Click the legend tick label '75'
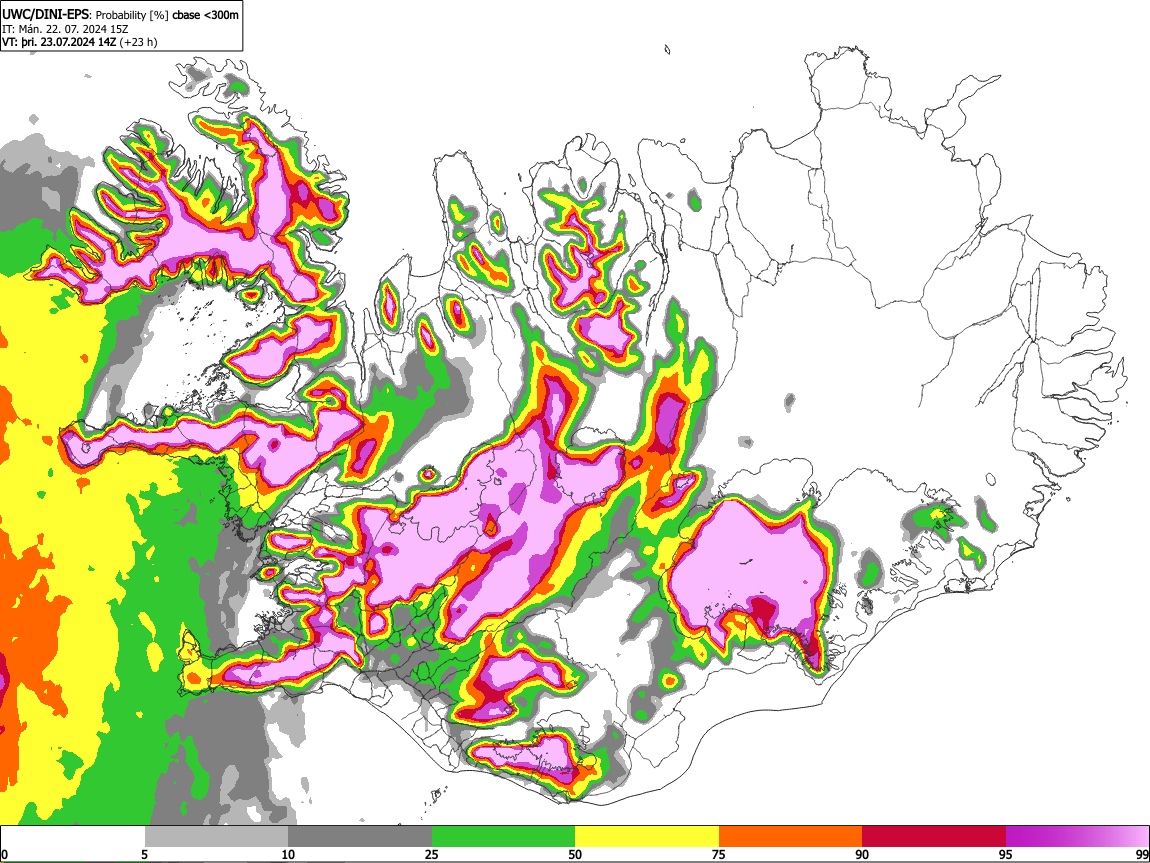 pos(719,854)
